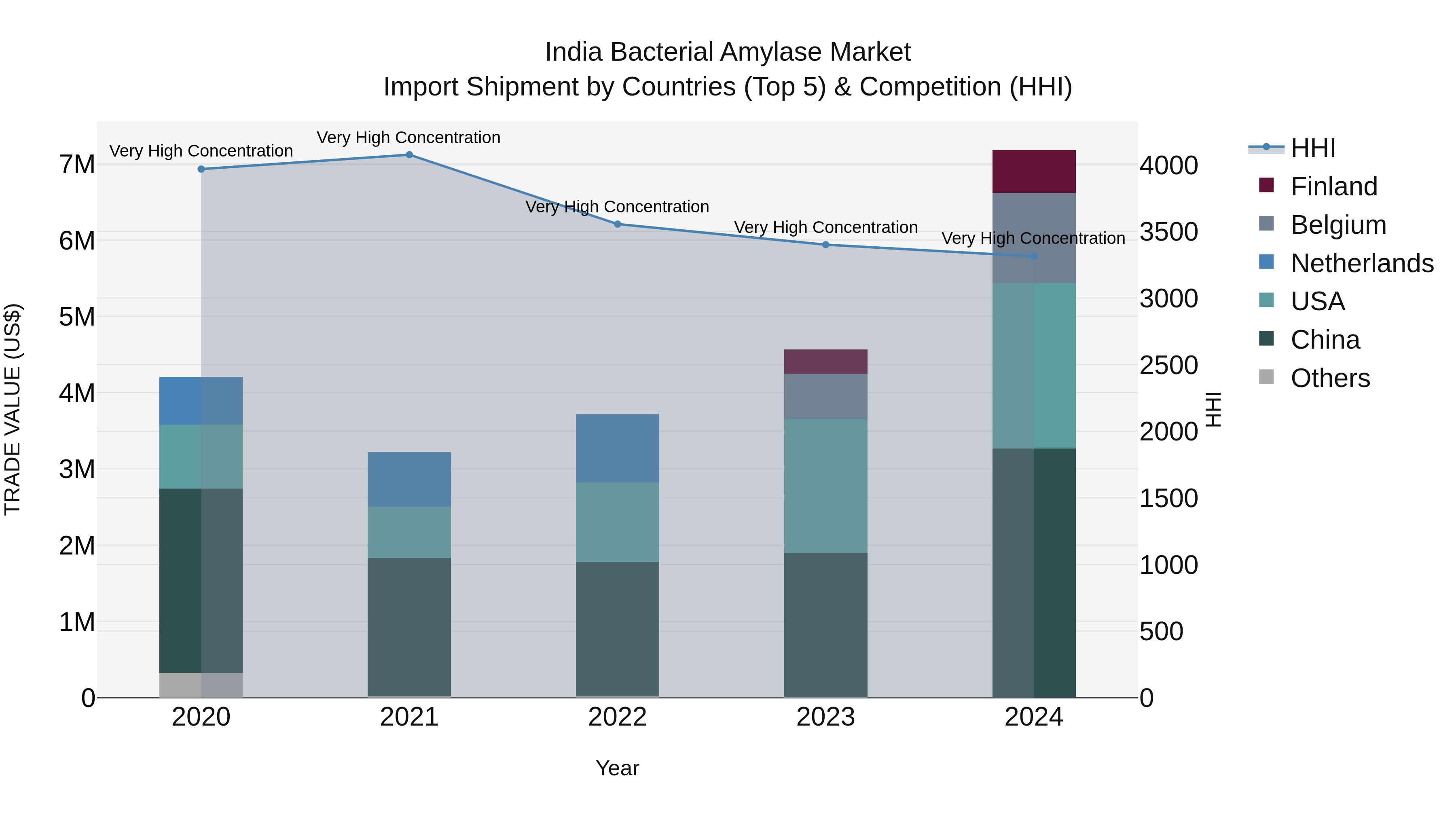Click the USA teal legend swatch
Viewport: 1456px width, 819px height.
pos(1267,300)
